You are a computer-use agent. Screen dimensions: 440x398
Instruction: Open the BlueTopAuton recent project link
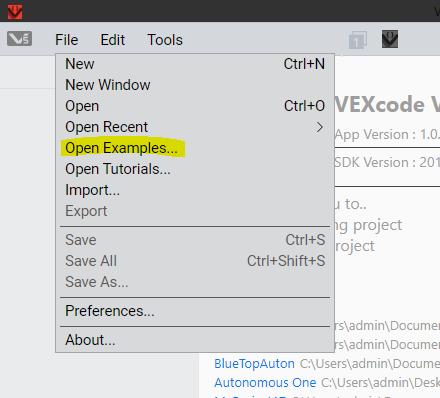click(254, 364)
